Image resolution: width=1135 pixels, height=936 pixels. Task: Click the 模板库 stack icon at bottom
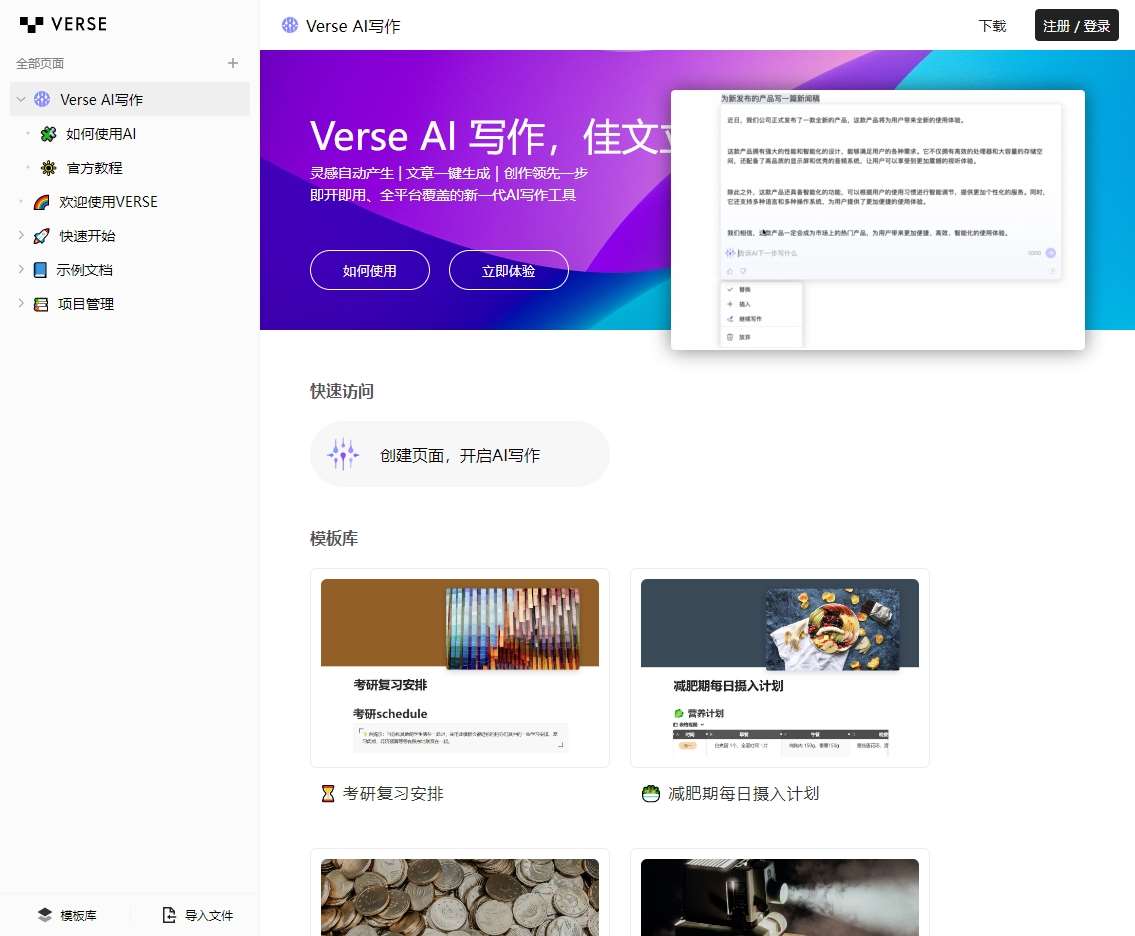coord(45,915)
